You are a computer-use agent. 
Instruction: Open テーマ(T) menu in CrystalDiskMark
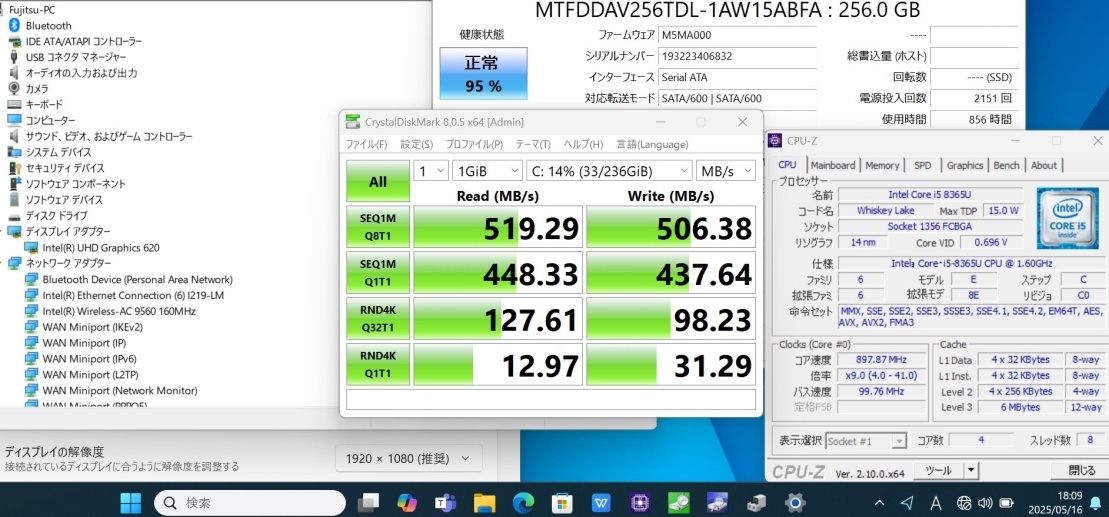[x=533, y=144]
